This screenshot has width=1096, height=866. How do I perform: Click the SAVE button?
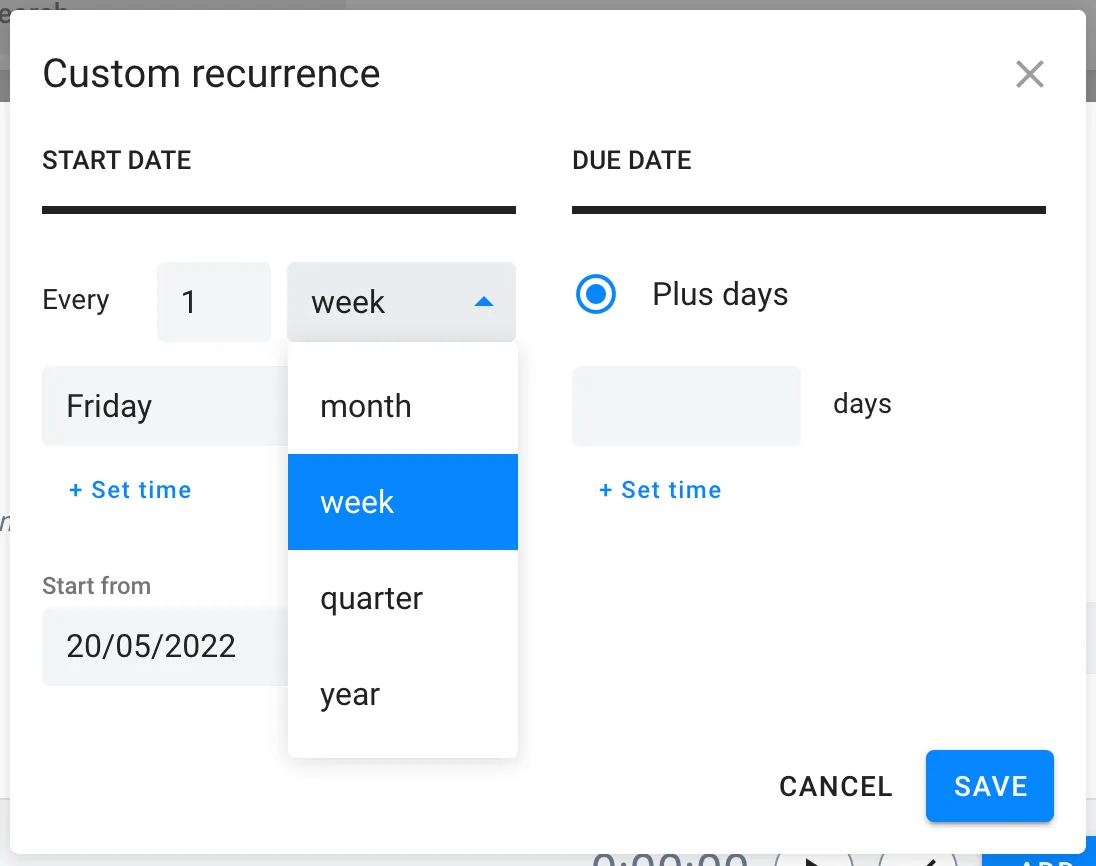(x=989, y=786)
